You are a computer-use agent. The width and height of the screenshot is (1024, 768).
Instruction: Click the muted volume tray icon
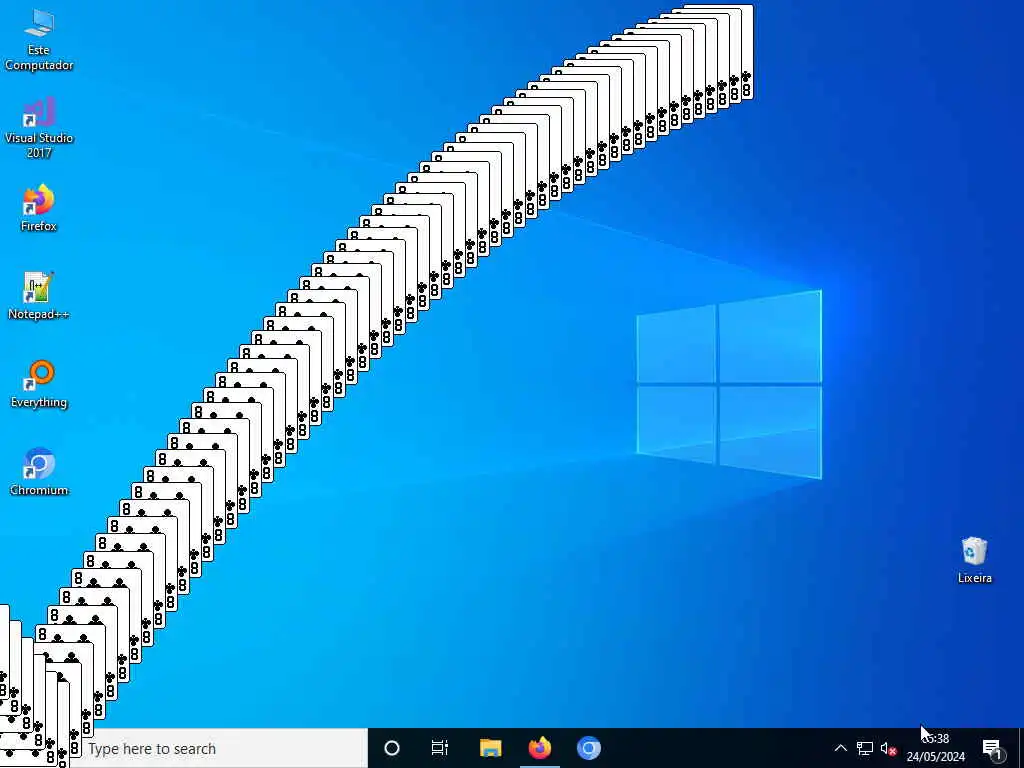(x=888, y=748)
